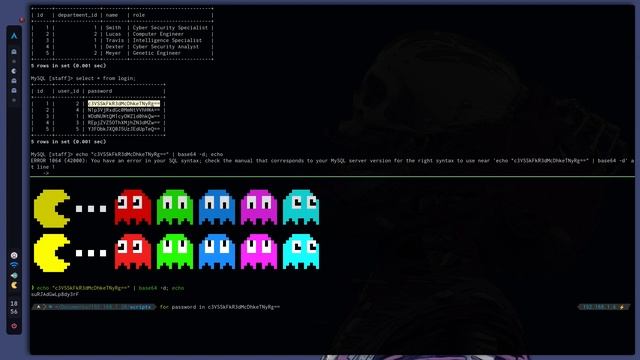
Task: Click the "for password in" prompt input
Action: pos(220,307)
